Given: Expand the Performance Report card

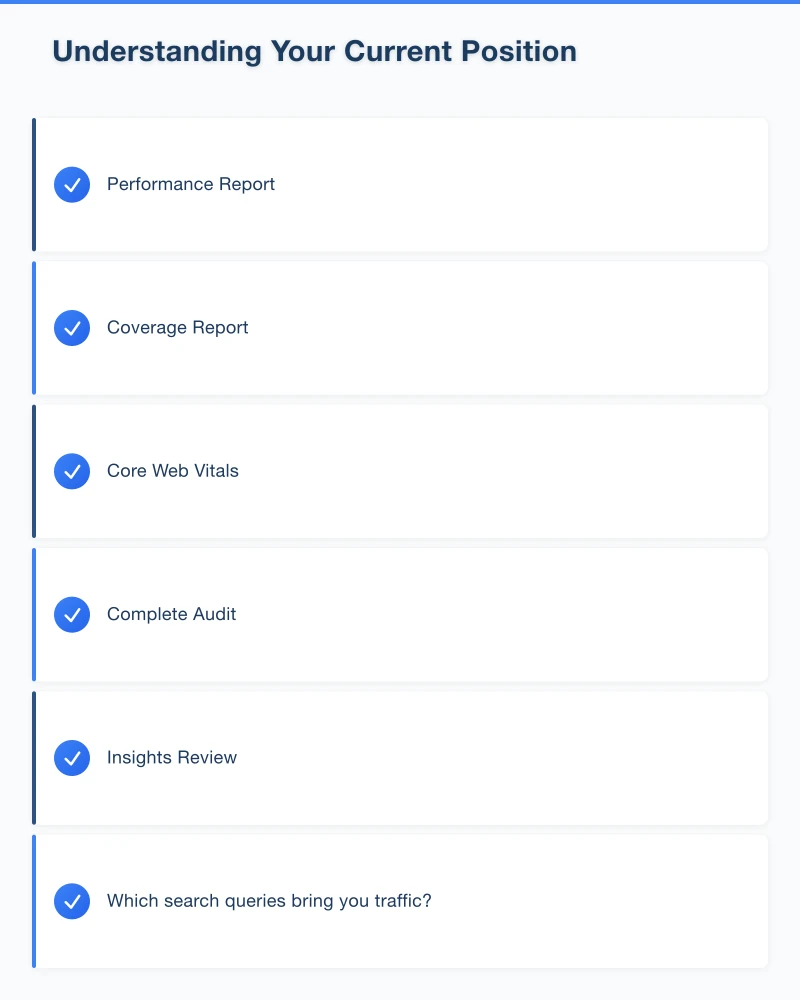Looking at the screenshot, I should (x=400, y=184).
